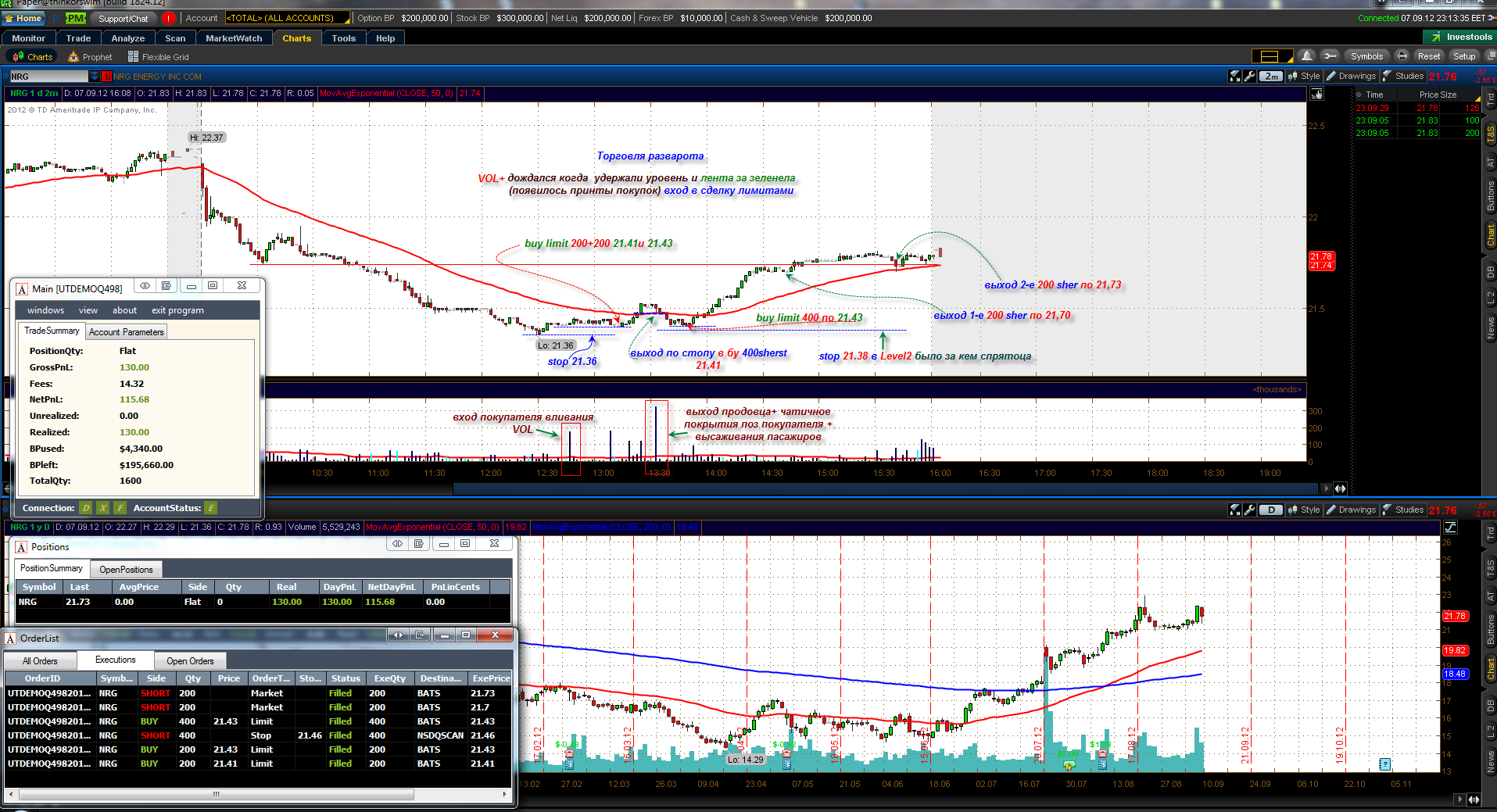Select the Account Parameters tab
1497x812 pixels.
126,332
